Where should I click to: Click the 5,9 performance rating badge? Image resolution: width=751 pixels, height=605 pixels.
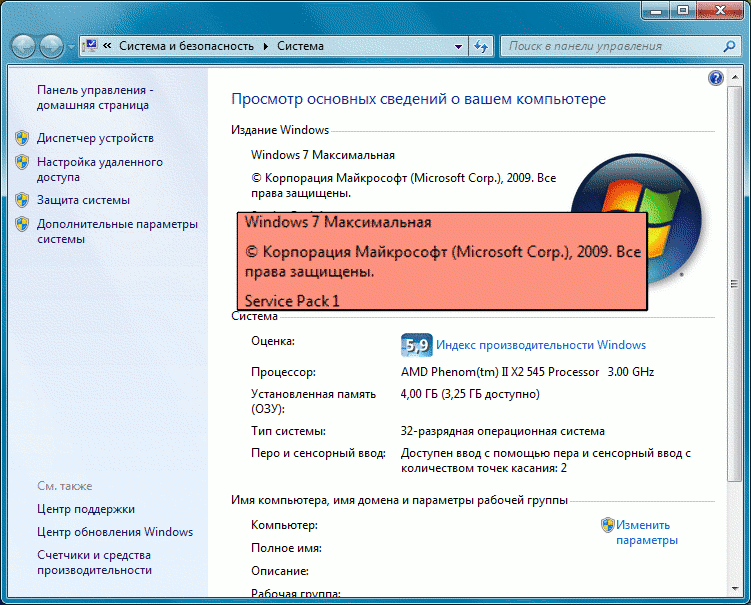pyautogui.click(x=416, y=345)
